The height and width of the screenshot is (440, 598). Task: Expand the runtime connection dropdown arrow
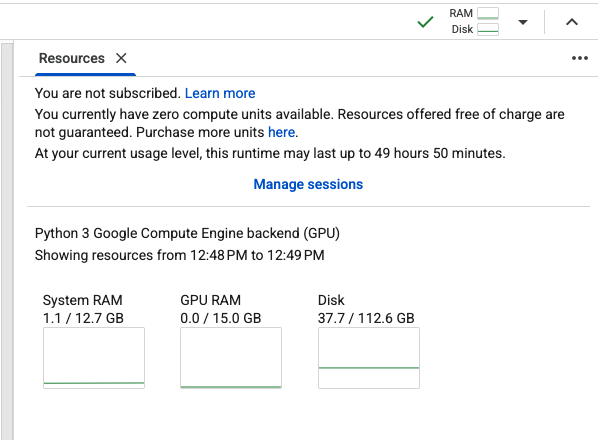coord(523,22)
